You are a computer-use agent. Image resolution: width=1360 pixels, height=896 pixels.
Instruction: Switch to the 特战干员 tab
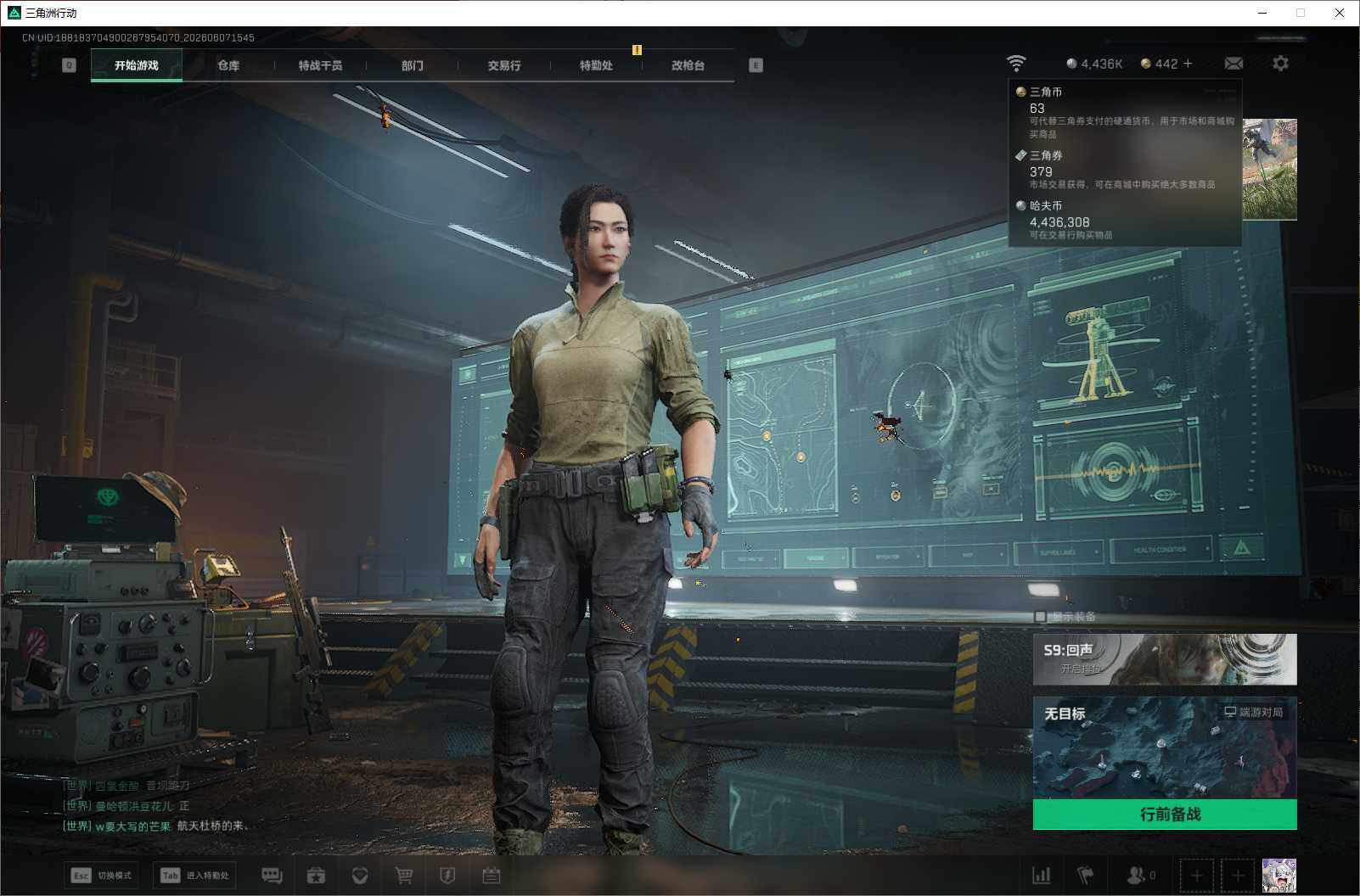click(x=320, y=65)
